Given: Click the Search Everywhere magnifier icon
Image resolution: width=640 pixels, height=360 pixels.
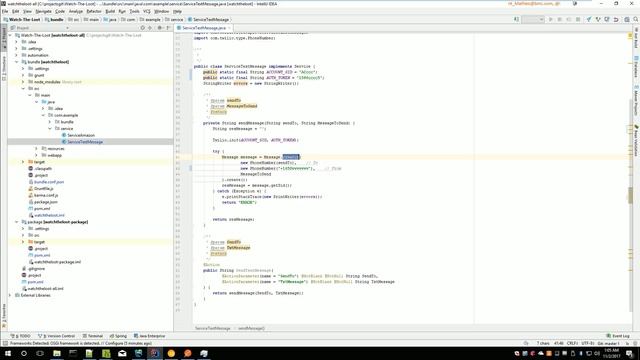Looking at the screenshot, I should tap(636, 19).
